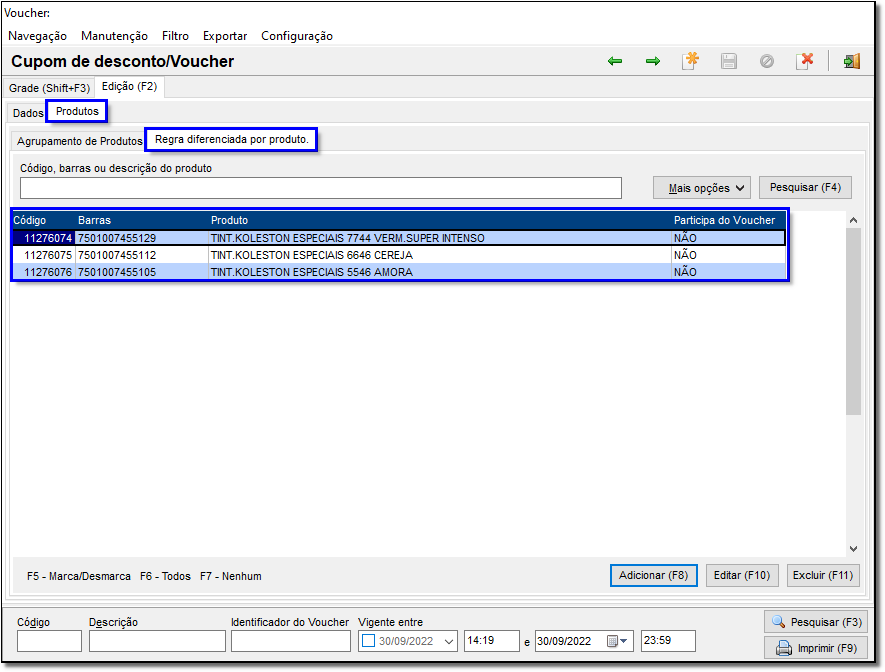Image resolution: width=885 pixels, height=672 pixels.
Task: Select the Dados tab
Action: tap(28, 113)
